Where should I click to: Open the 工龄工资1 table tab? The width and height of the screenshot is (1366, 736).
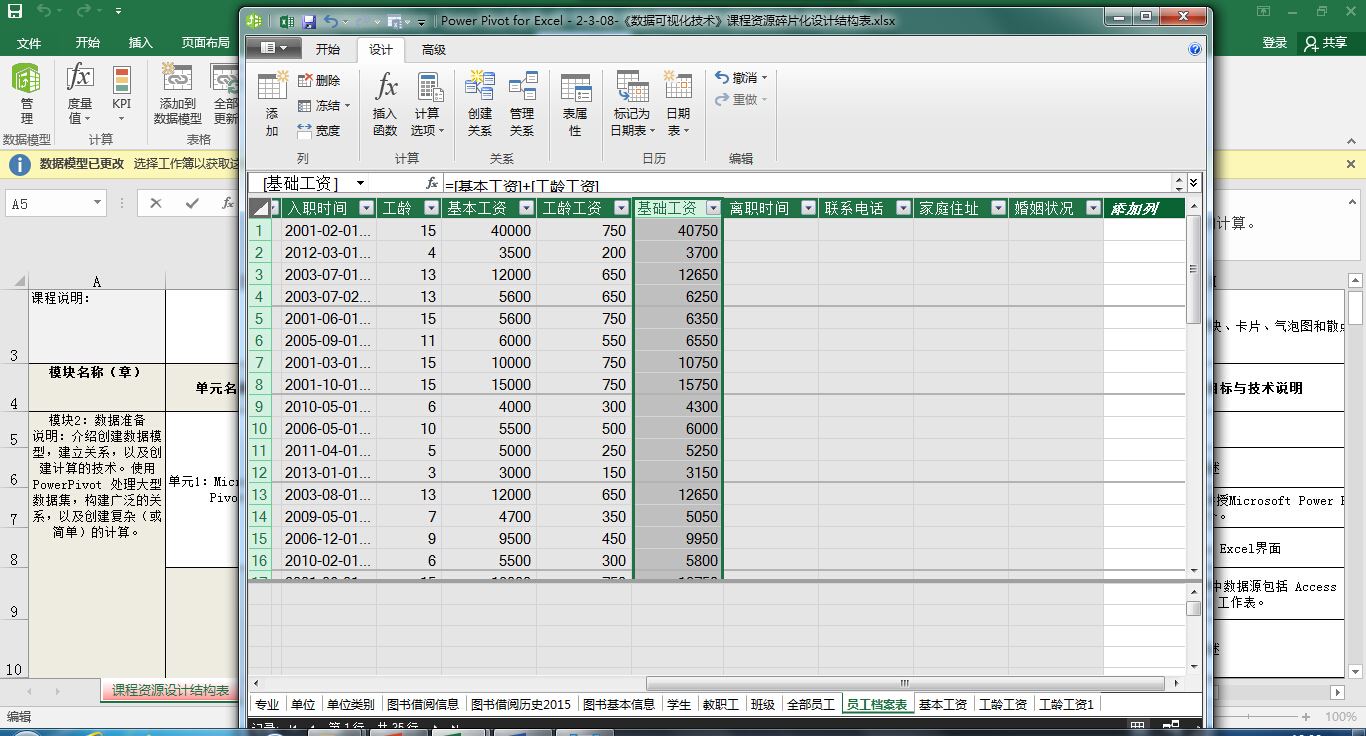click(x=1067, y=704)
